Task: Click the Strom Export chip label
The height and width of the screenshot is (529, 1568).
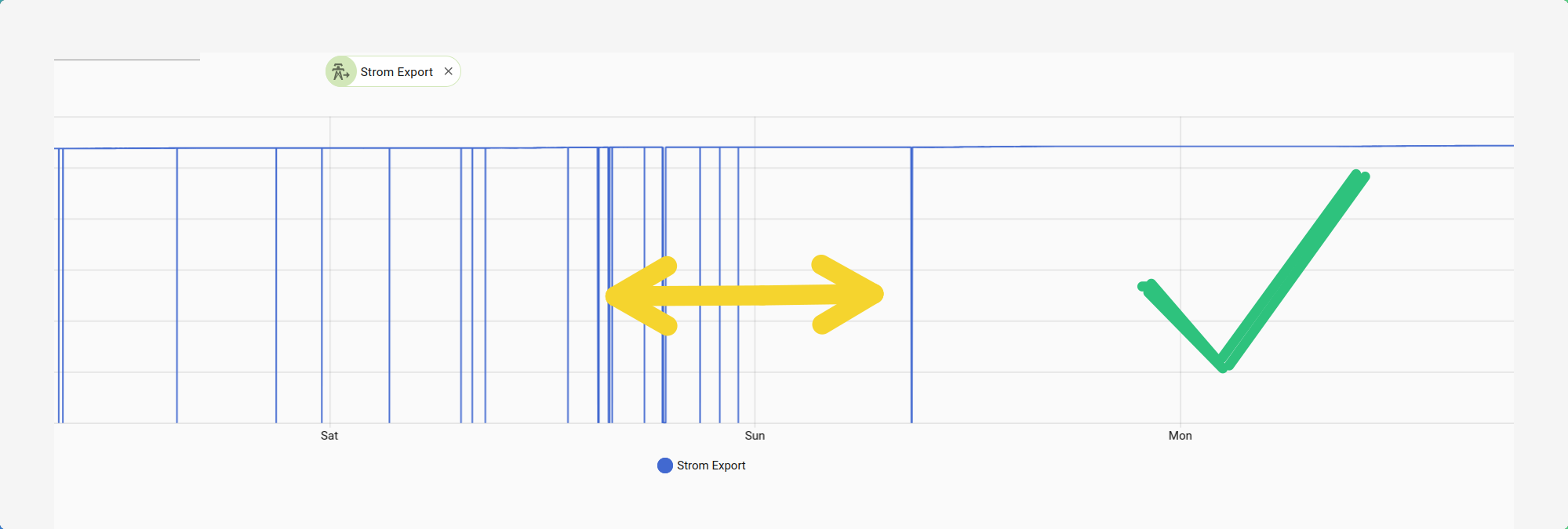Action: (x=396, y=72)
